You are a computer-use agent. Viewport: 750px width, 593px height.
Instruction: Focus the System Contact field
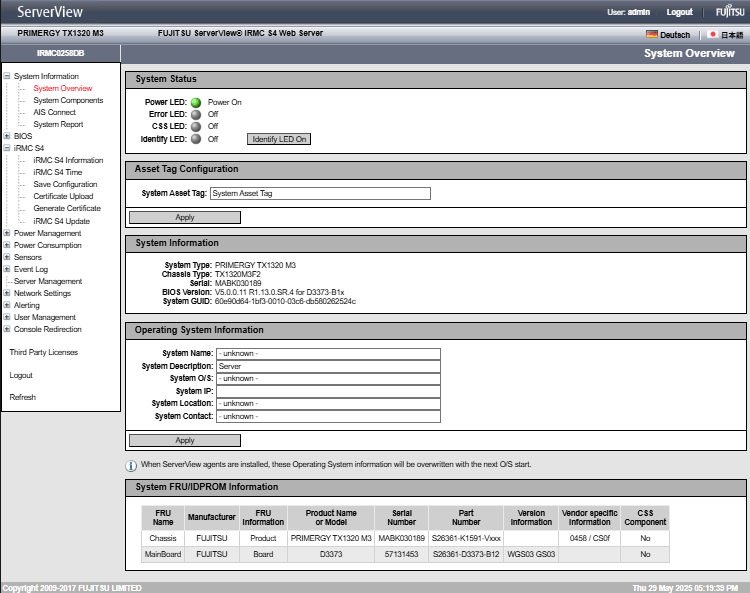(328, 417)
